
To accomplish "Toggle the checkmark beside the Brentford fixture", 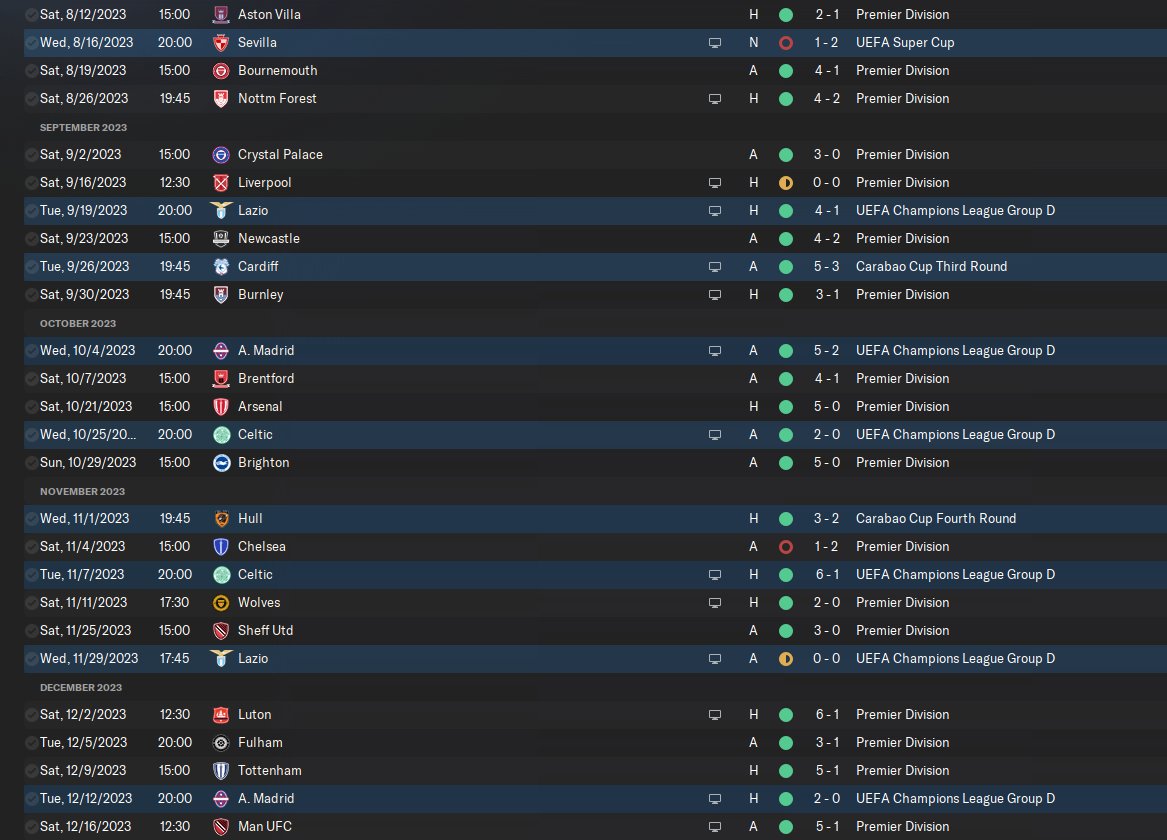I will point(31,379).
